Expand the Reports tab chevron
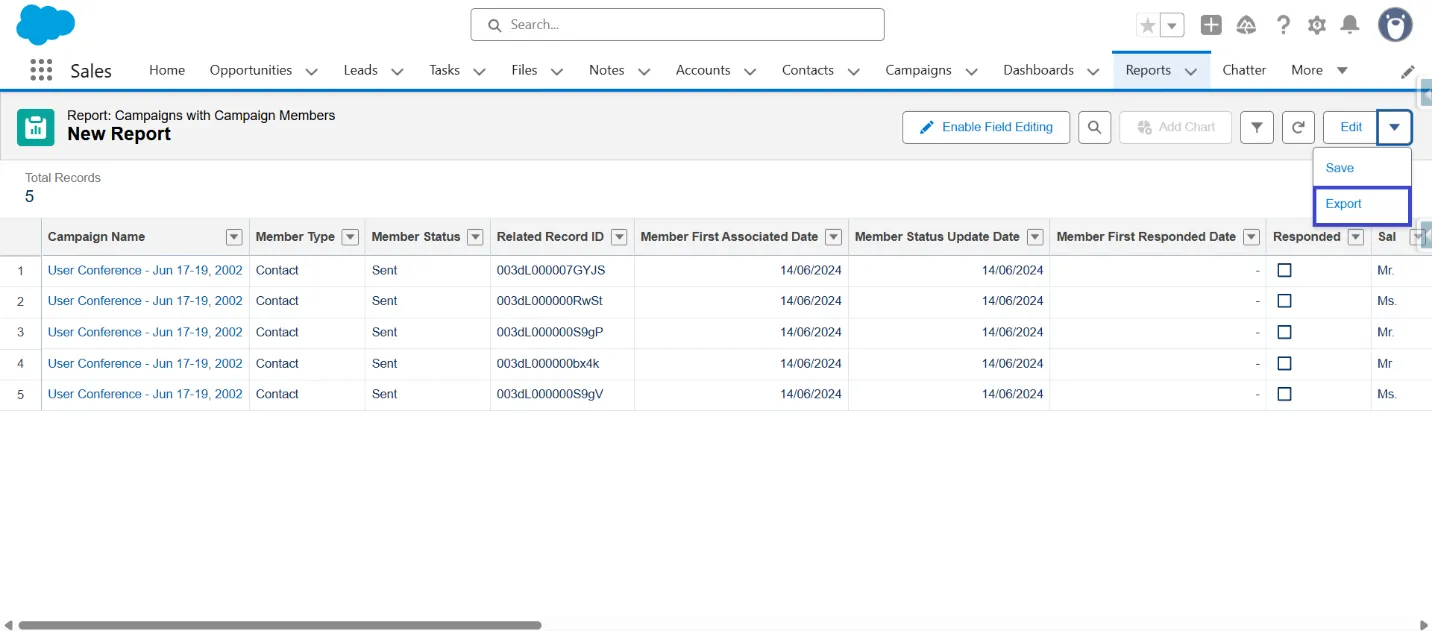 [1191, 71]
